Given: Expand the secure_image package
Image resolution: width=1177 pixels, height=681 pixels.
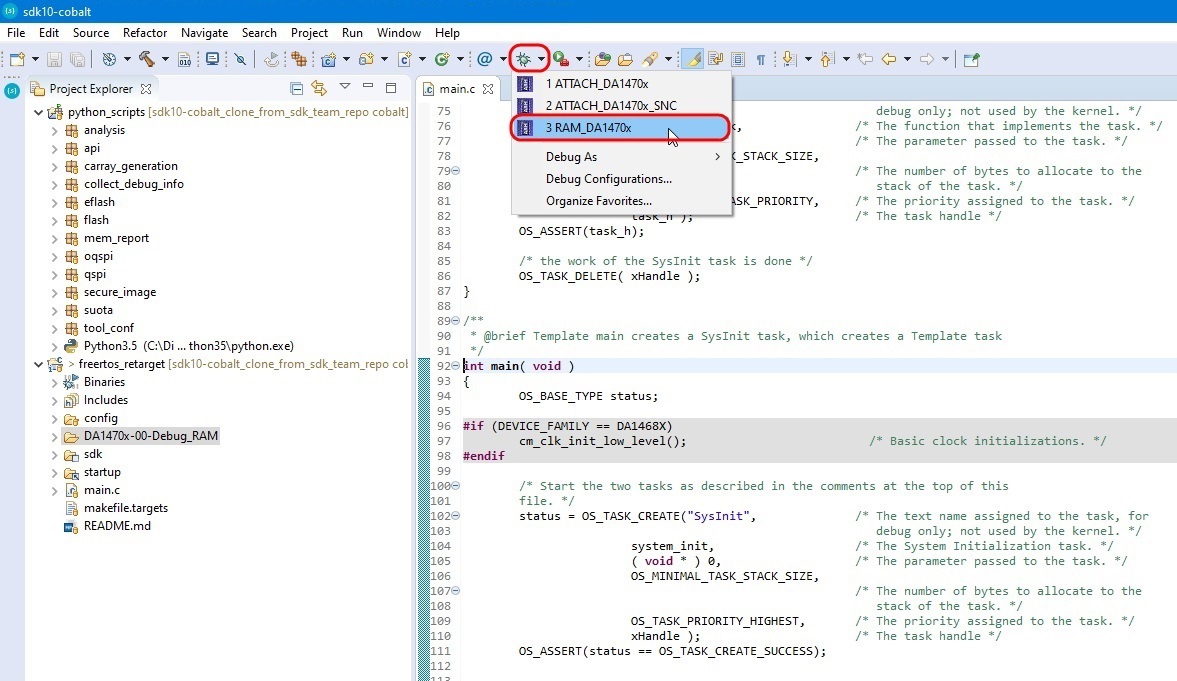Looking at the screenshot, I should pos(54,292).
